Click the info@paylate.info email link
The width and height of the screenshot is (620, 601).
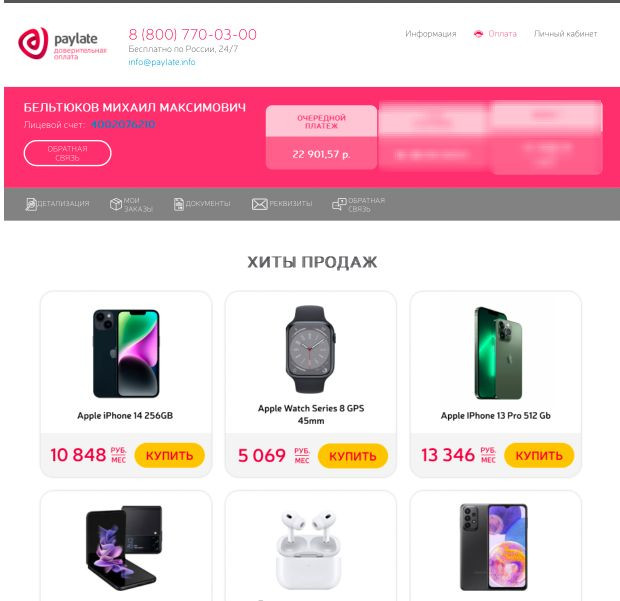(x=162, y=62)
